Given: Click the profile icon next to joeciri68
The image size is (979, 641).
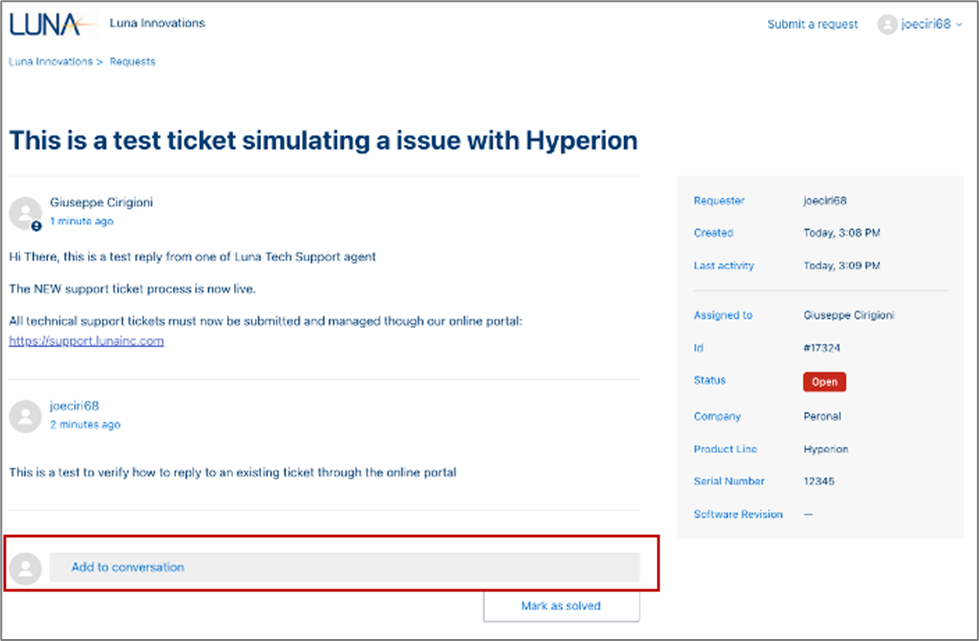Looking at the screenshot, I should point(889,24).
